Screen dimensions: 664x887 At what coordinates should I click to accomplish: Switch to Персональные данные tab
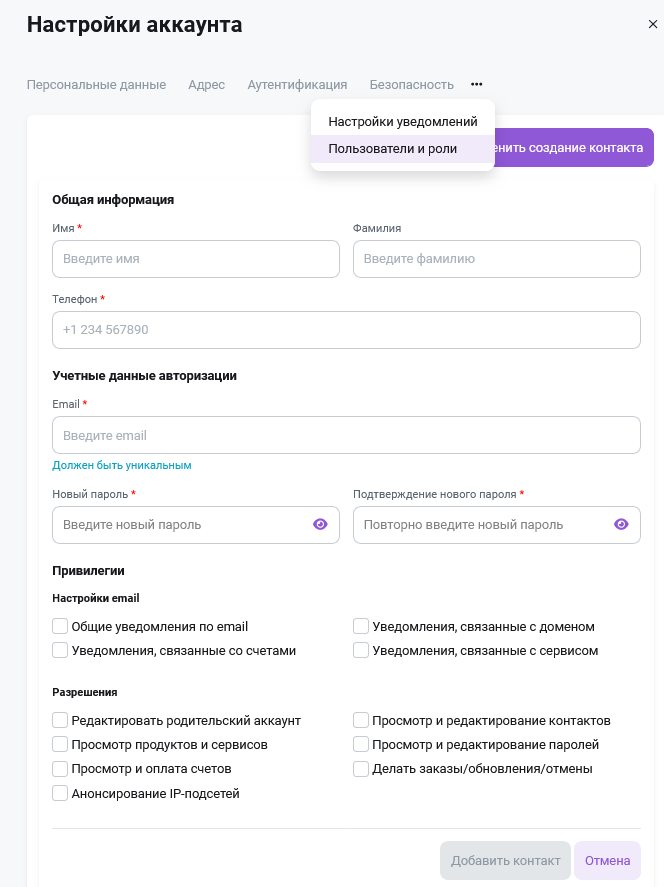[96, 85]
